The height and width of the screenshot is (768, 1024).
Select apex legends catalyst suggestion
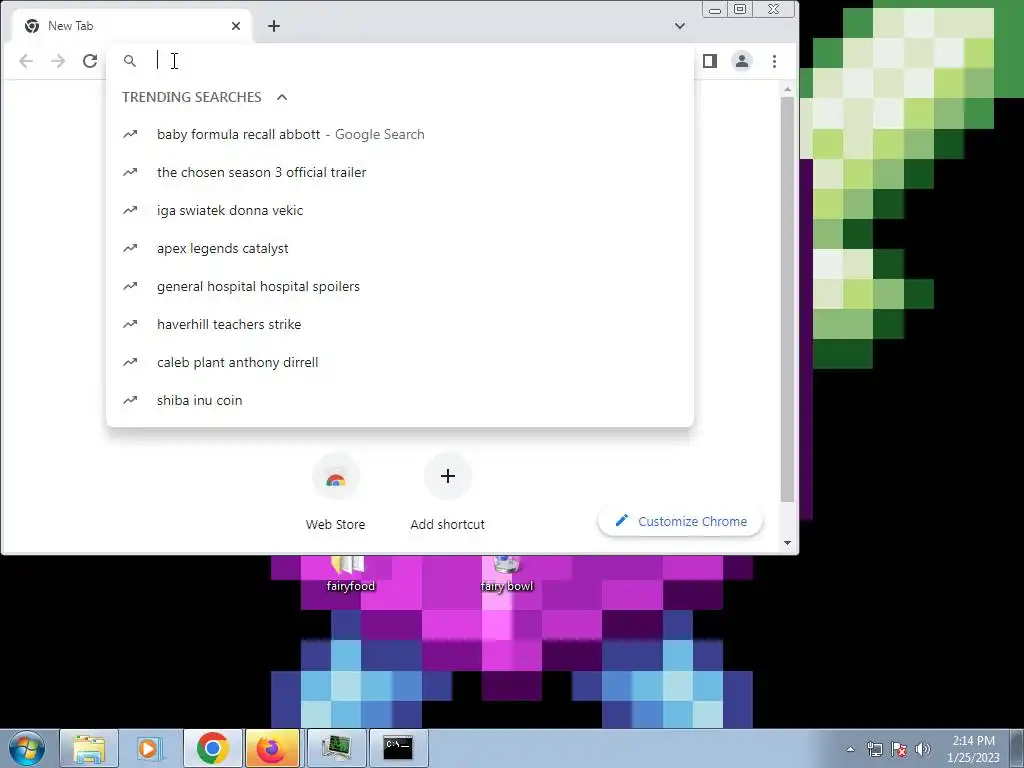coord(400,248)
